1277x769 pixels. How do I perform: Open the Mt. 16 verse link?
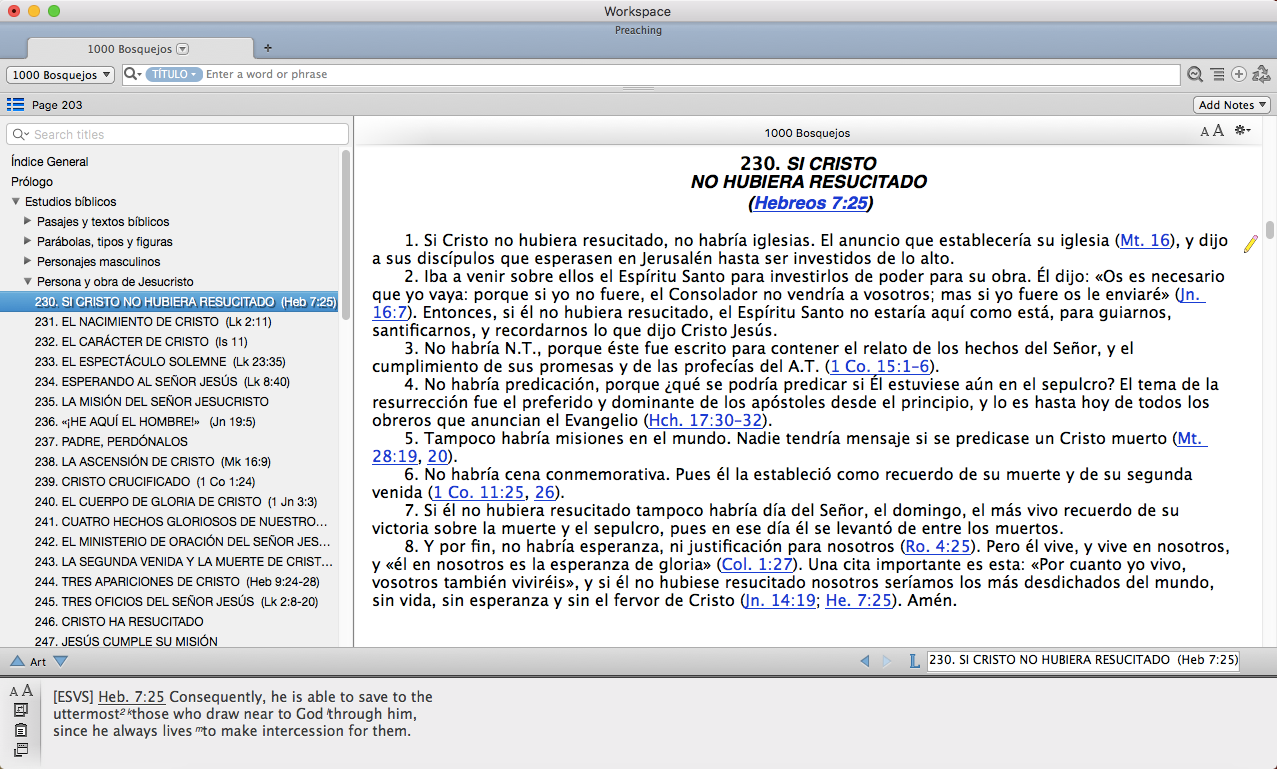coord(1145,240)
